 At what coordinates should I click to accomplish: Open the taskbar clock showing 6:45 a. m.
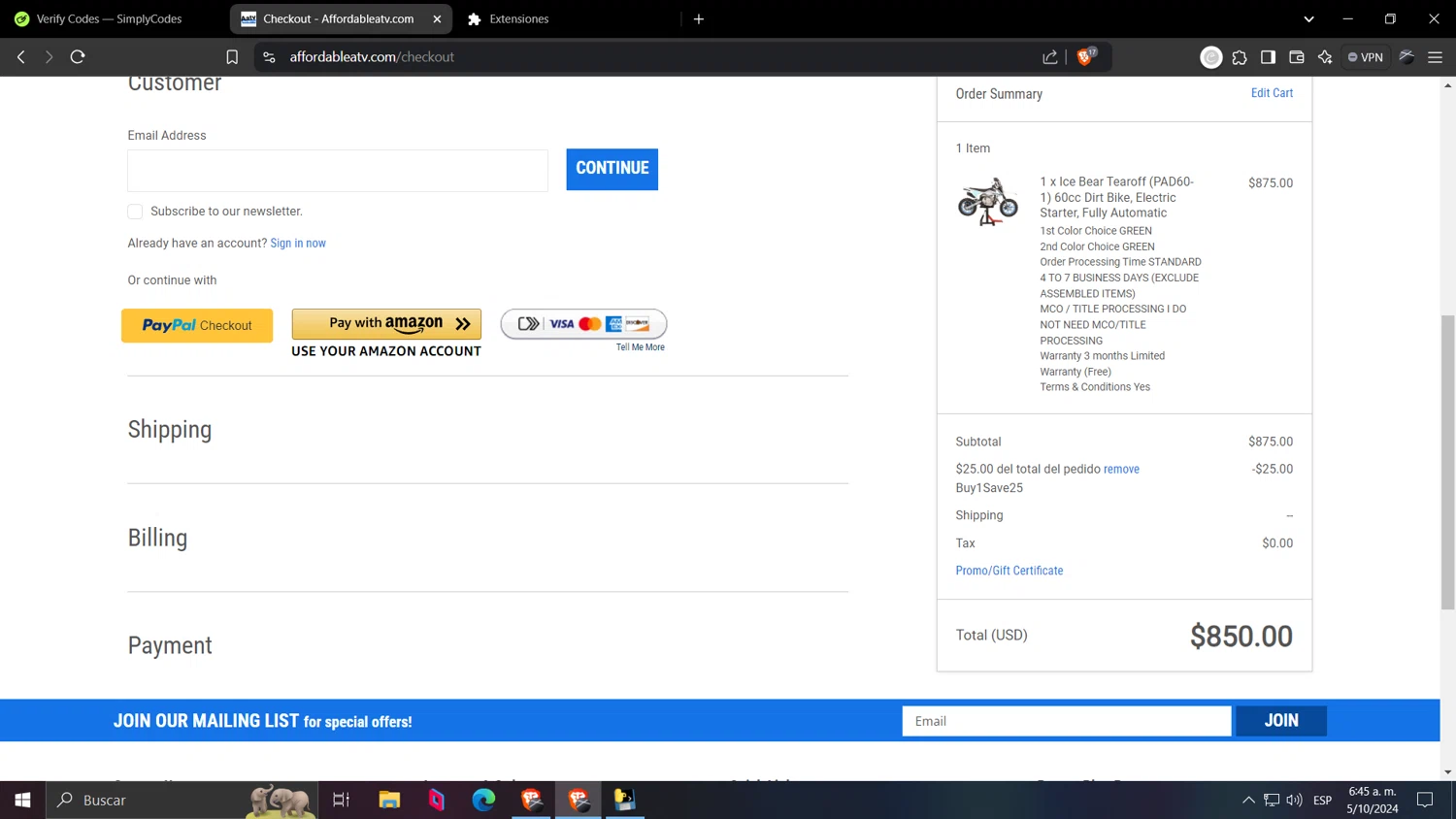[x=1372, y=800]
